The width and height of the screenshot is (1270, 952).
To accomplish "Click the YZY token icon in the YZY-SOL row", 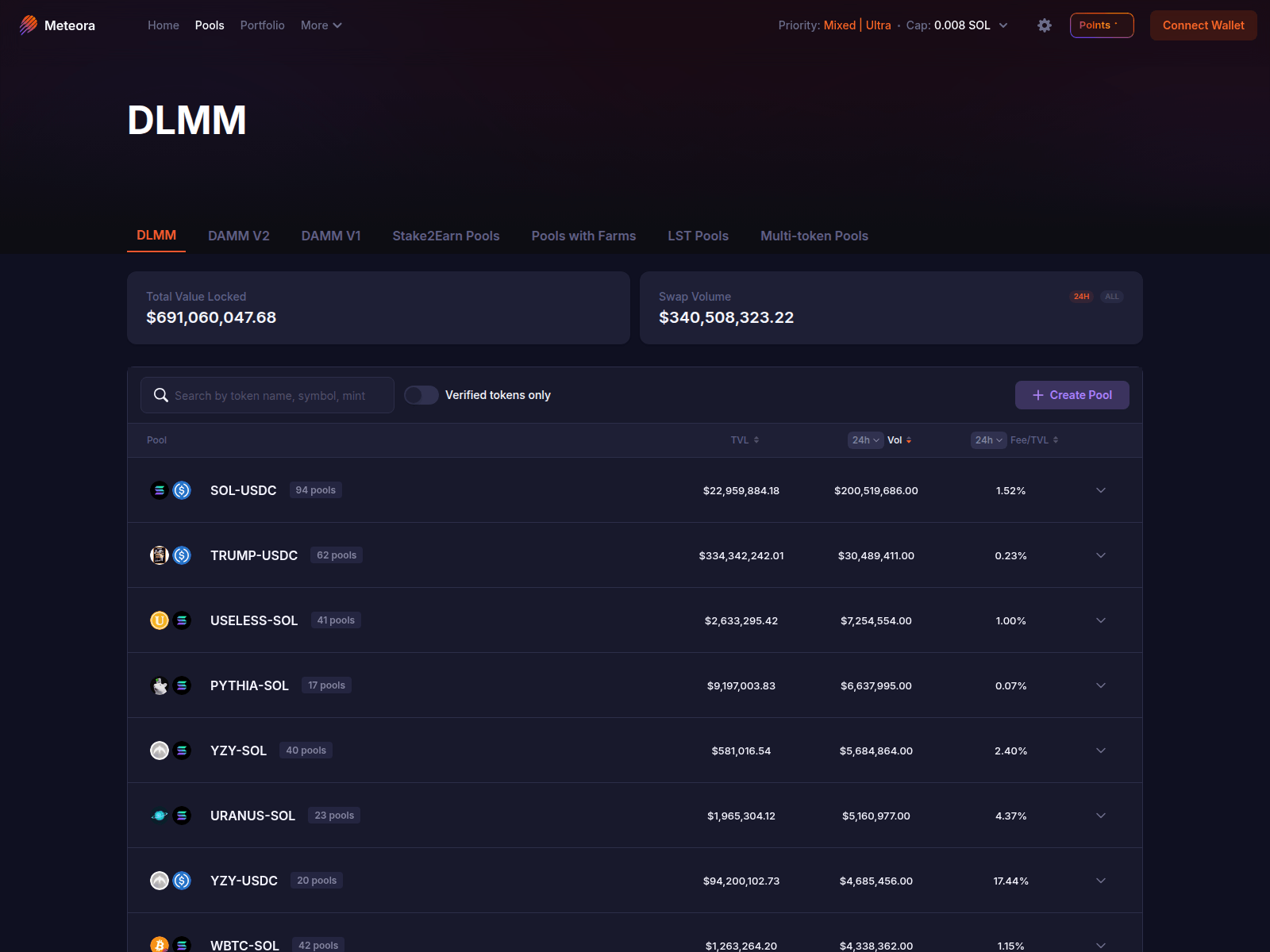I will point(160,750).
